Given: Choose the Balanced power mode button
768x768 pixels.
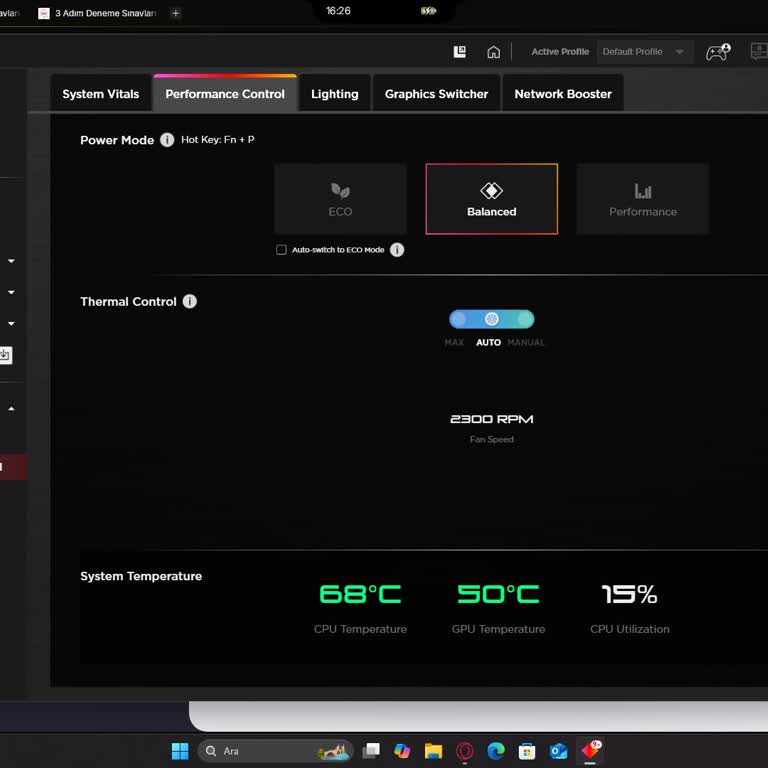Looking at the screenshot, I should pos(491,199).
